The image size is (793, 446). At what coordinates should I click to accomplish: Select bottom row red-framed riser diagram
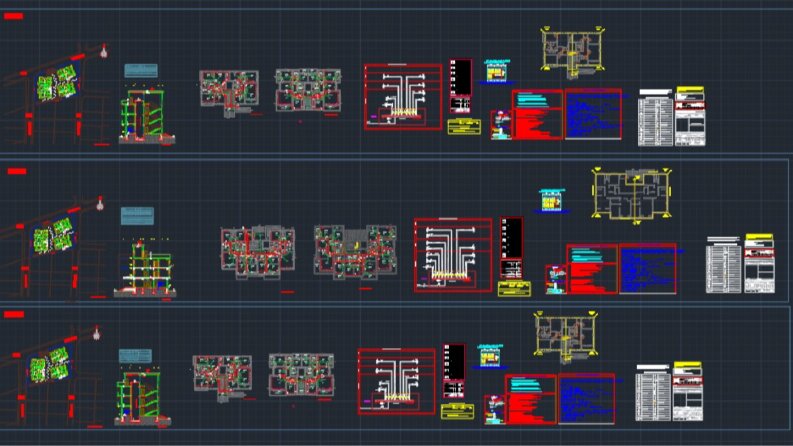pyautogui.click(x=396, y=381)
